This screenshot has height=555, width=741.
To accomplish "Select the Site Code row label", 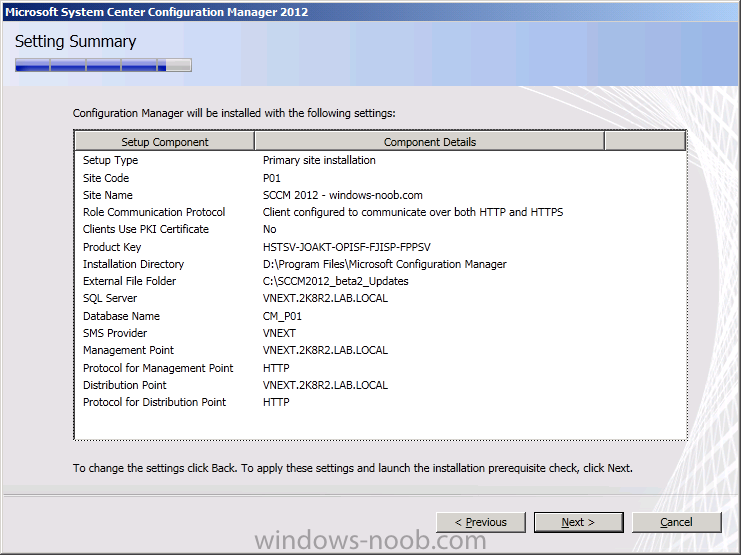I will coord(106,178).
